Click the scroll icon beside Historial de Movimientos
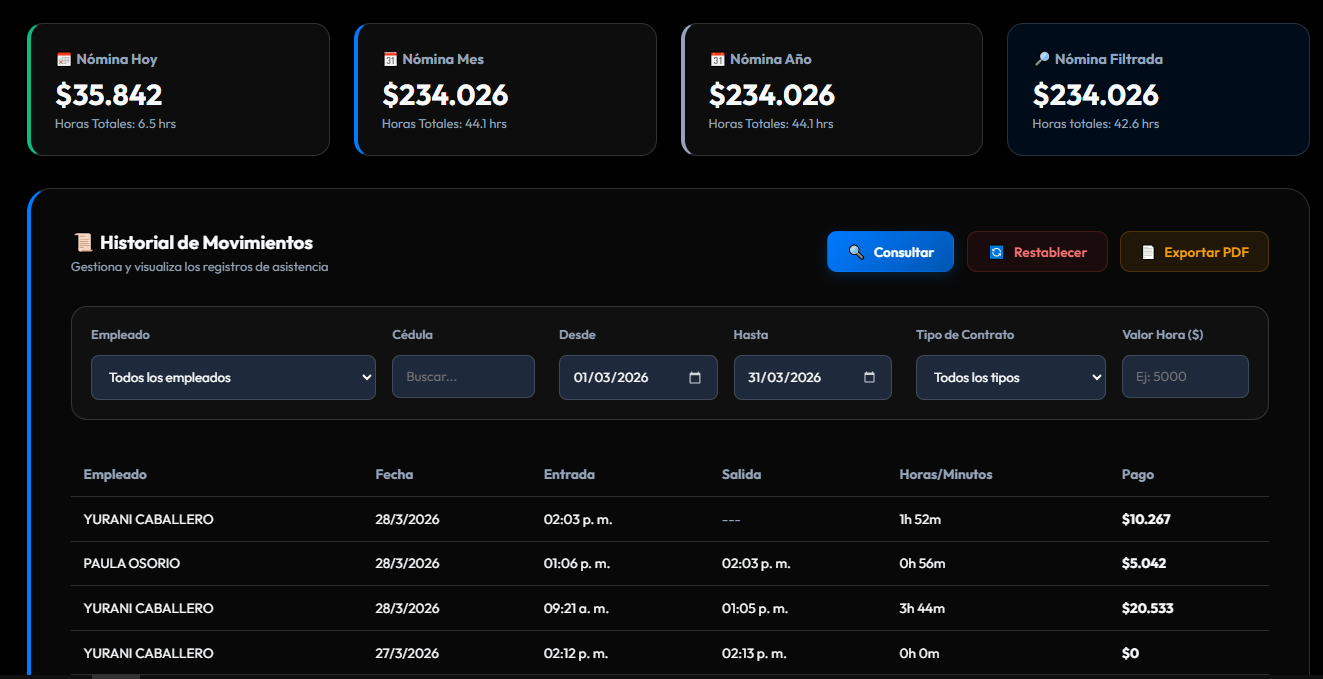 [x=84, y=243]
